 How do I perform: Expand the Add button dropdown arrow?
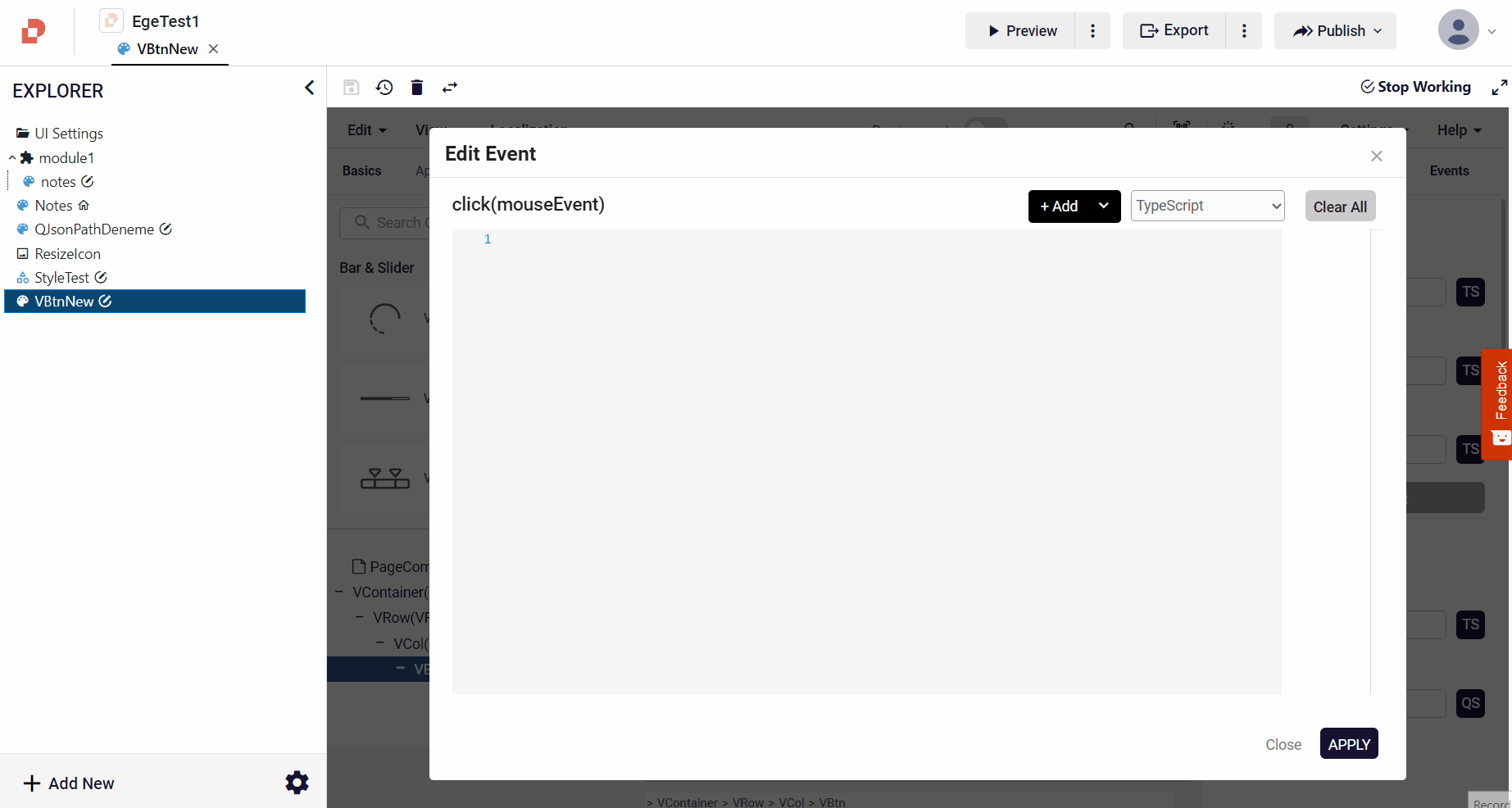pyautogui.click(x=1104, y=206)
